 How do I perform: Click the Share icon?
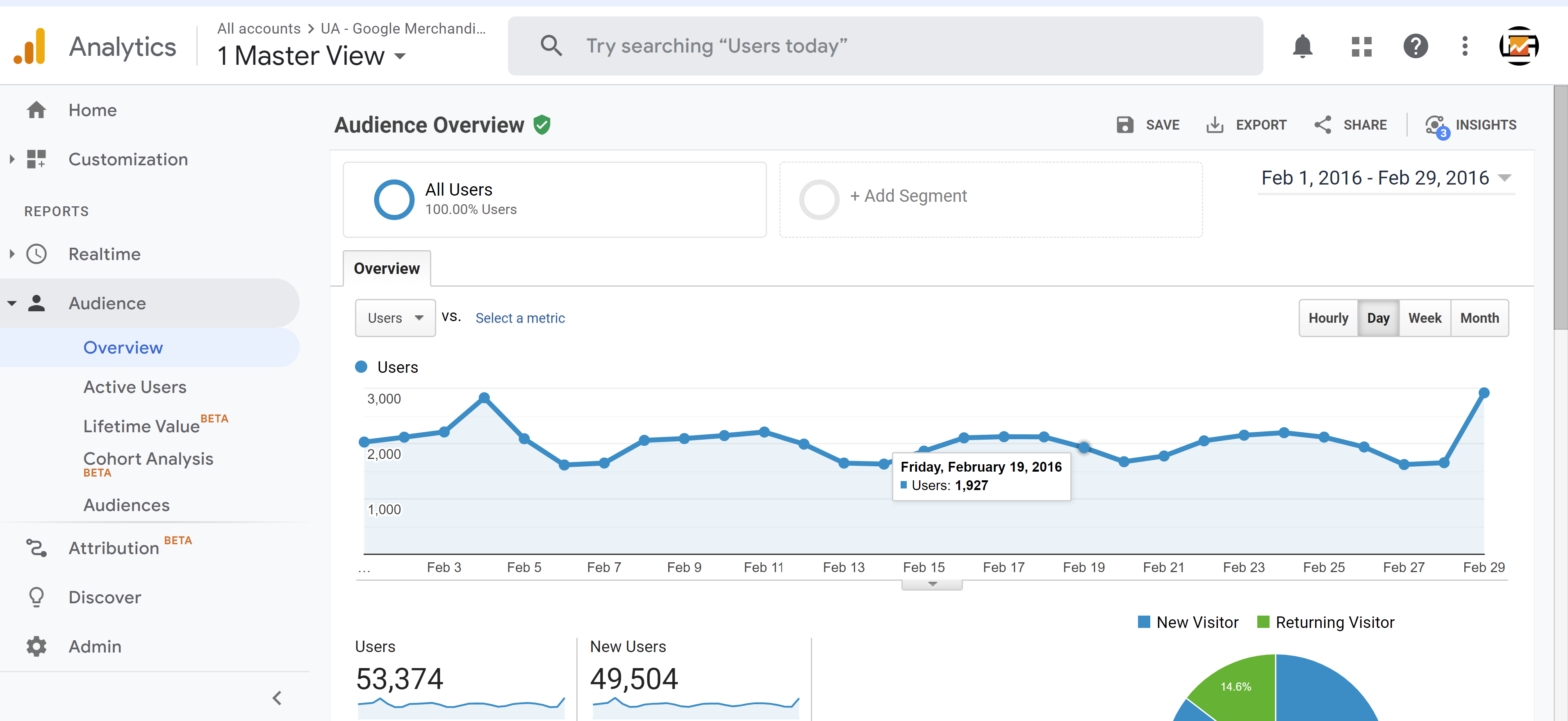pos(1323,125)
